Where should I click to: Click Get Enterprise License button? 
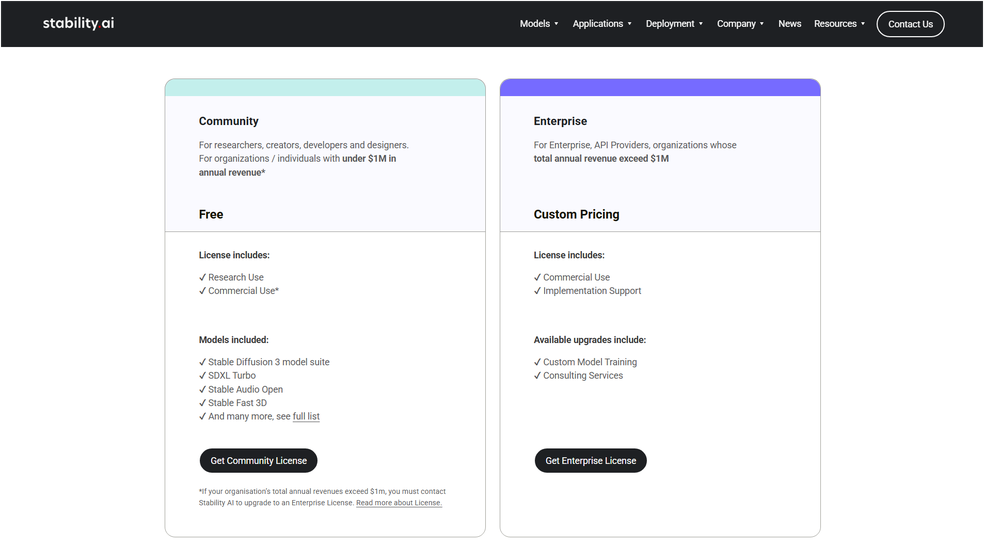tap(590, 461)
